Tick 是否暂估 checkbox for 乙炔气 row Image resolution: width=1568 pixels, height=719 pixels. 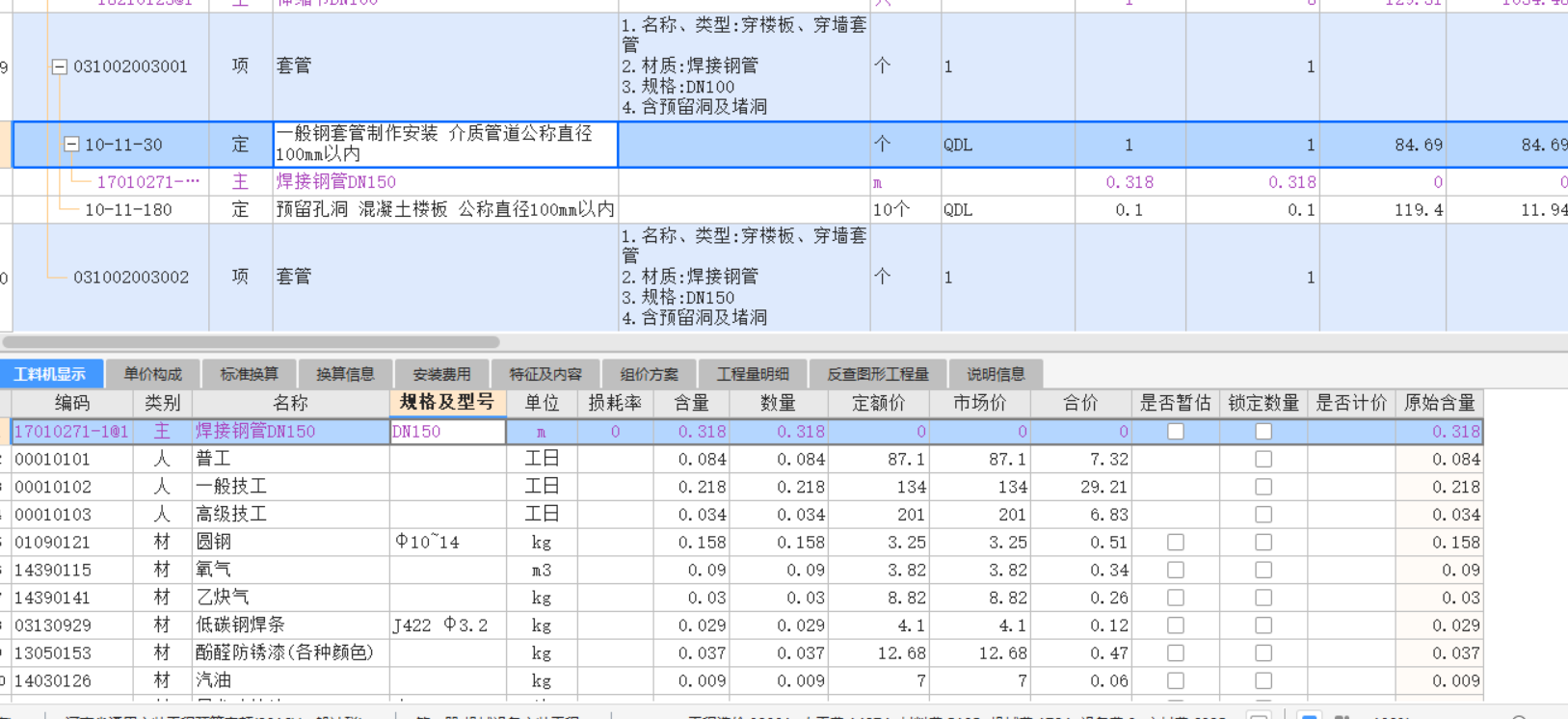pyautogui.click(x=1176, y=598)
